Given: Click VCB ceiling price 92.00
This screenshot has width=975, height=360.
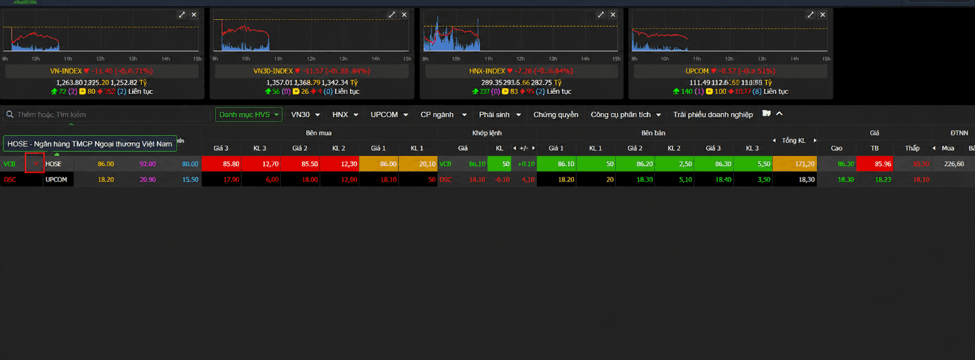Looking at the screenshot, I should (x=148, y=164).
